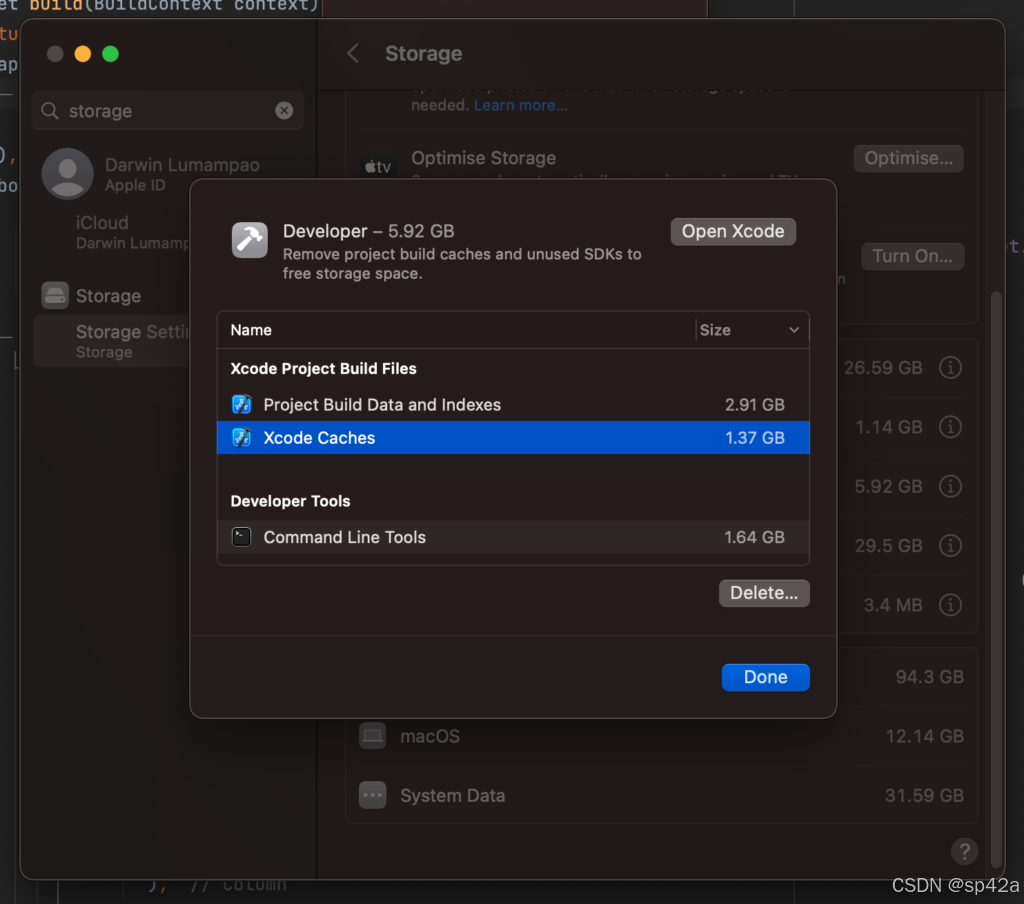Click the Open Xcode button

733,231
